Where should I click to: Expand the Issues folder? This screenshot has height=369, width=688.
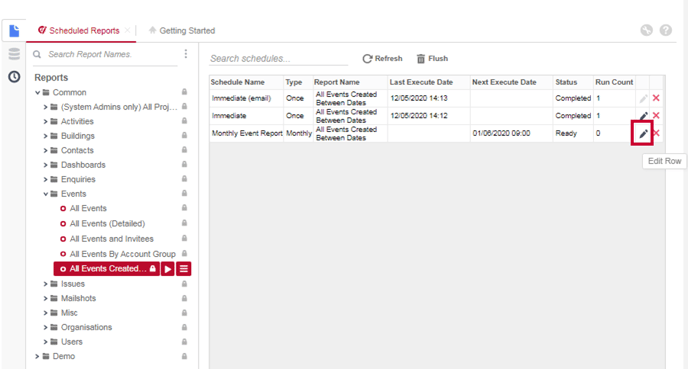45,284
